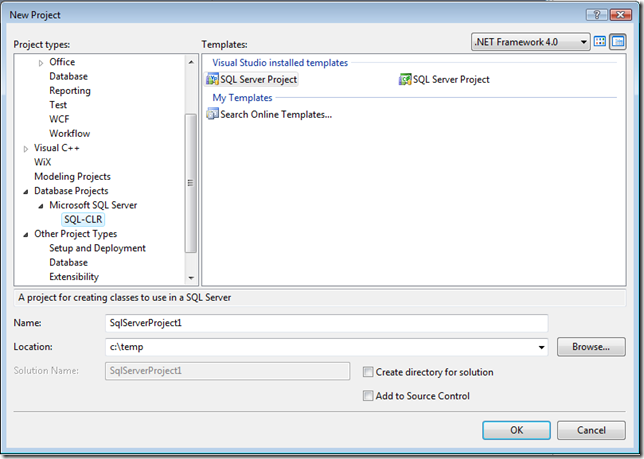
Task: Select the Extensibility project type
Action: tap(74, 277)
